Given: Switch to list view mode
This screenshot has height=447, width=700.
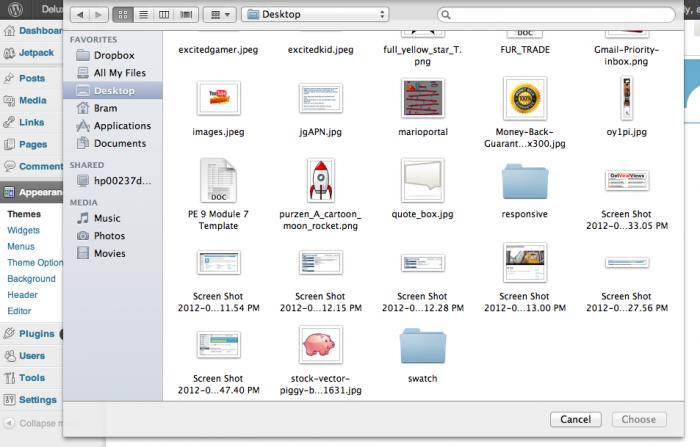Looking at the screenshot, I should click(144, 15).
